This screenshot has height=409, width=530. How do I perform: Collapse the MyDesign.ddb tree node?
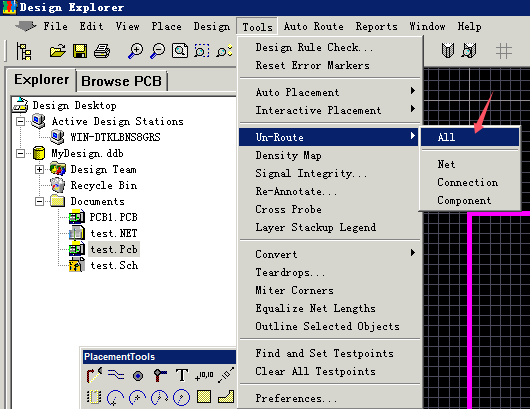20,153
